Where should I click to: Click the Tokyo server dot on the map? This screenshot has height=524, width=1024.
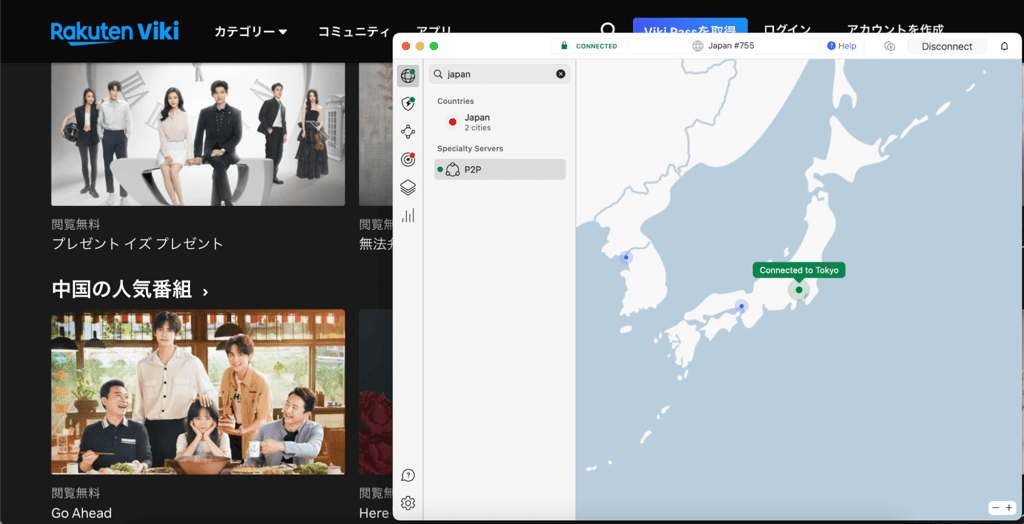(x=799, y=289)
